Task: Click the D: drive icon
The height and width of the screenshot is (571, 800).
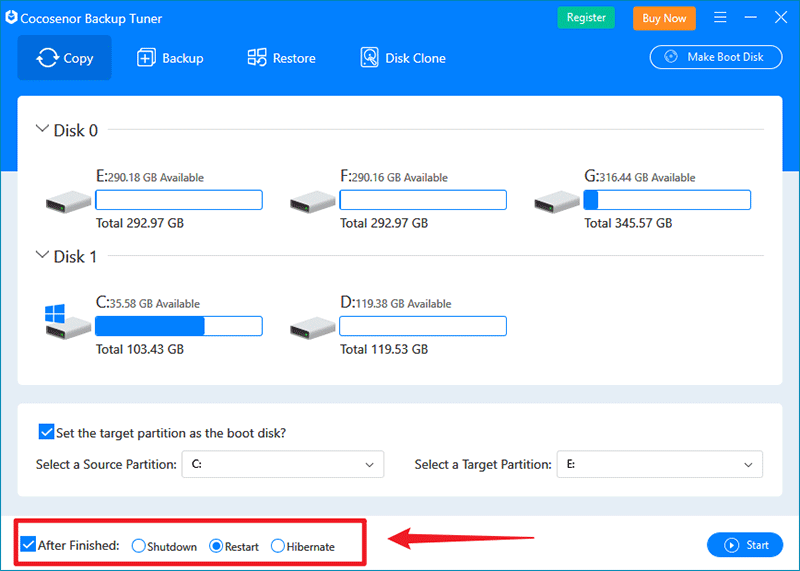Action: point(312,328)
